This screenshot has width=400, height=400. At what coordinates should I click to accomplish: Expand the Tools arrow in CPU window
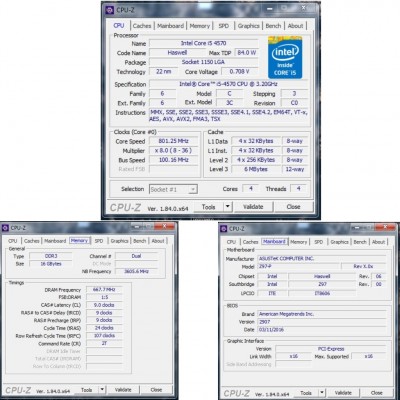pyautogui.click(x=227, y=207)
